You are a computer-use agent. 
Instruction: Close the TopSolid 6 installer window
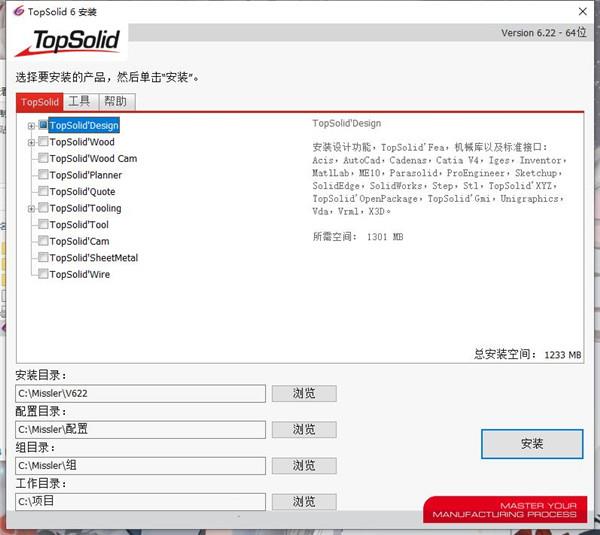(x=582, y=11)
